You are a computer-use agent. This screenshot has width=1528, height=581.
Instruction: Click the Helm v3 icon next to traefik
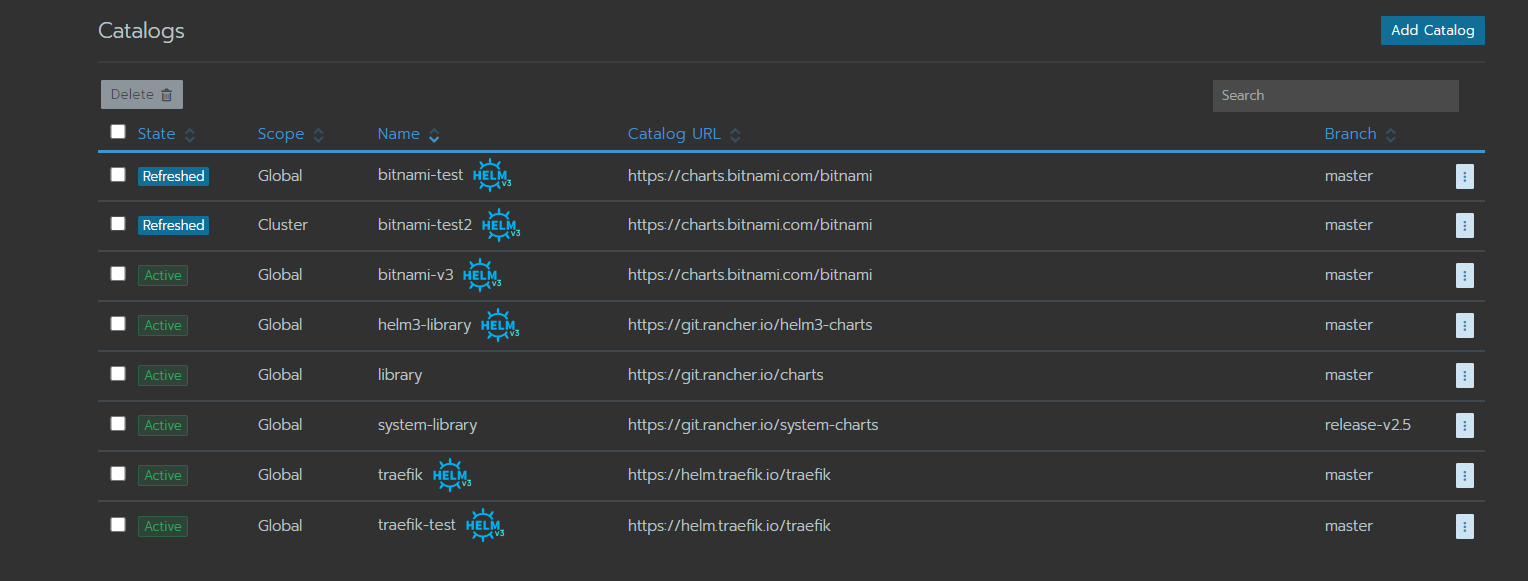coord(451,474)
